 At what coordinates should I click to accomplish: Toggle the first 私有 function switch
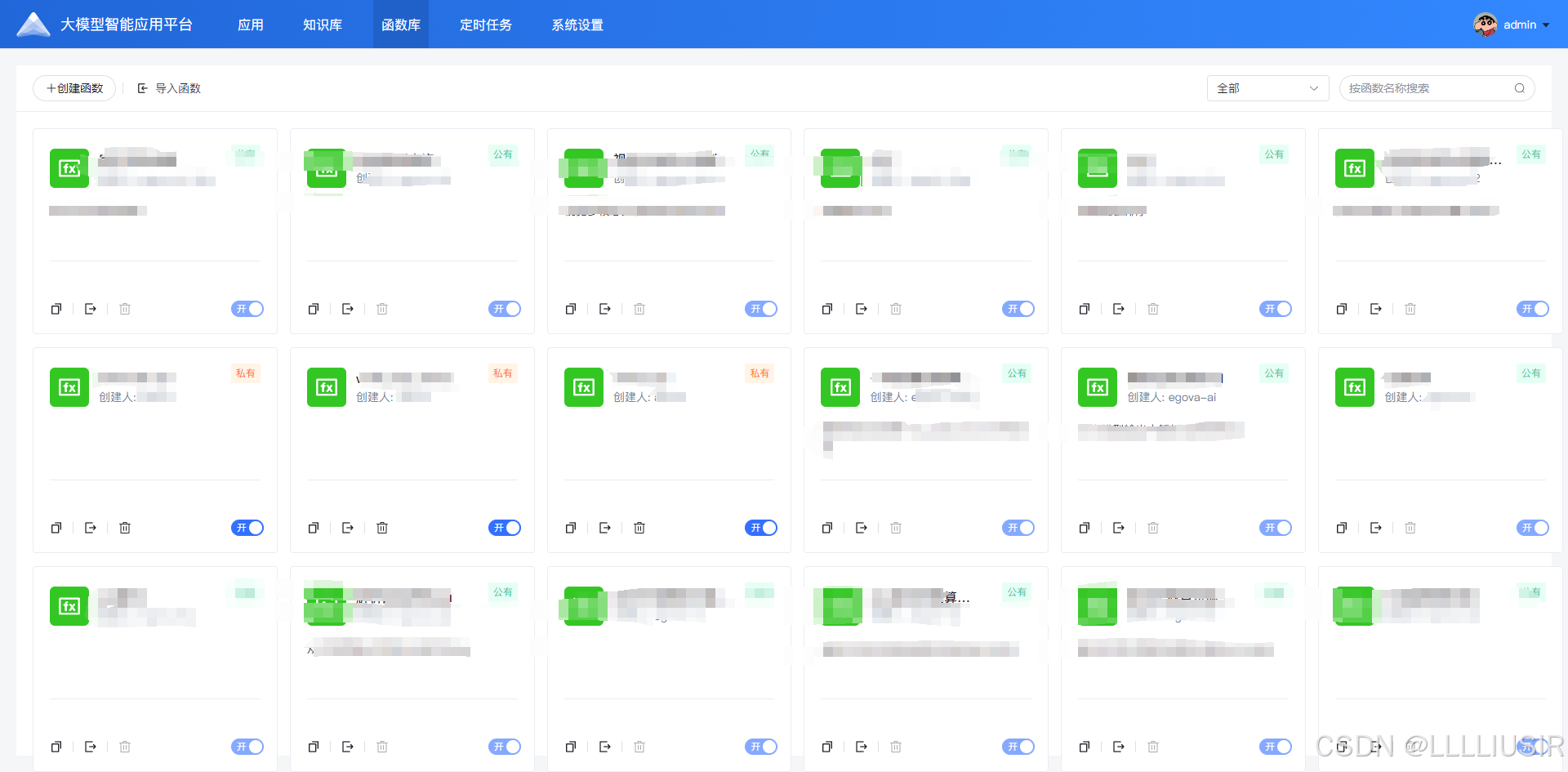[x=247, y=528]
